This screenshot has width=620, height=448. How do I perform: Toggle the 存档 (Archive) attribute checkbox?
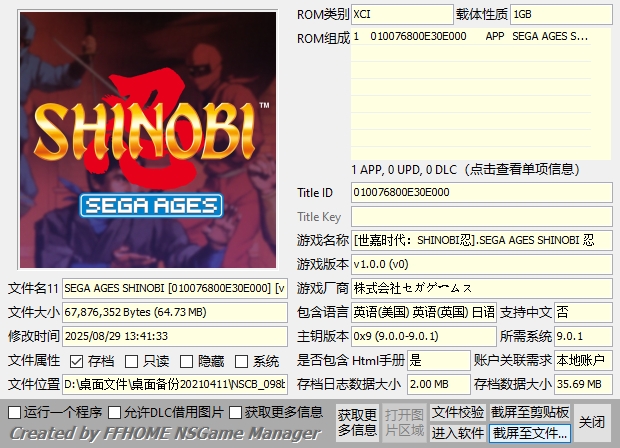(x=77, y=361)
